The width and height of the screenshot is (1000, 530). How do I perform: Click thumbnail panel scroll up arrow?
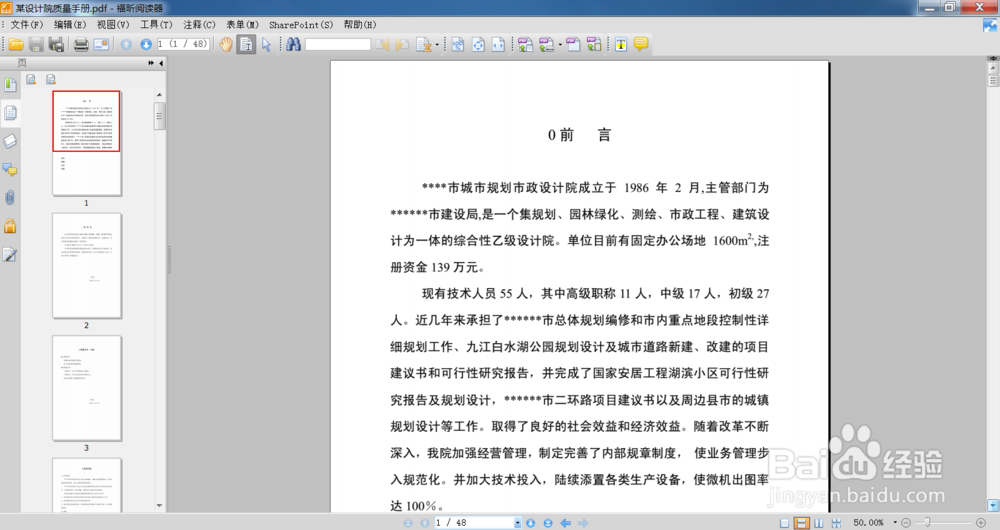click(159, 95)
